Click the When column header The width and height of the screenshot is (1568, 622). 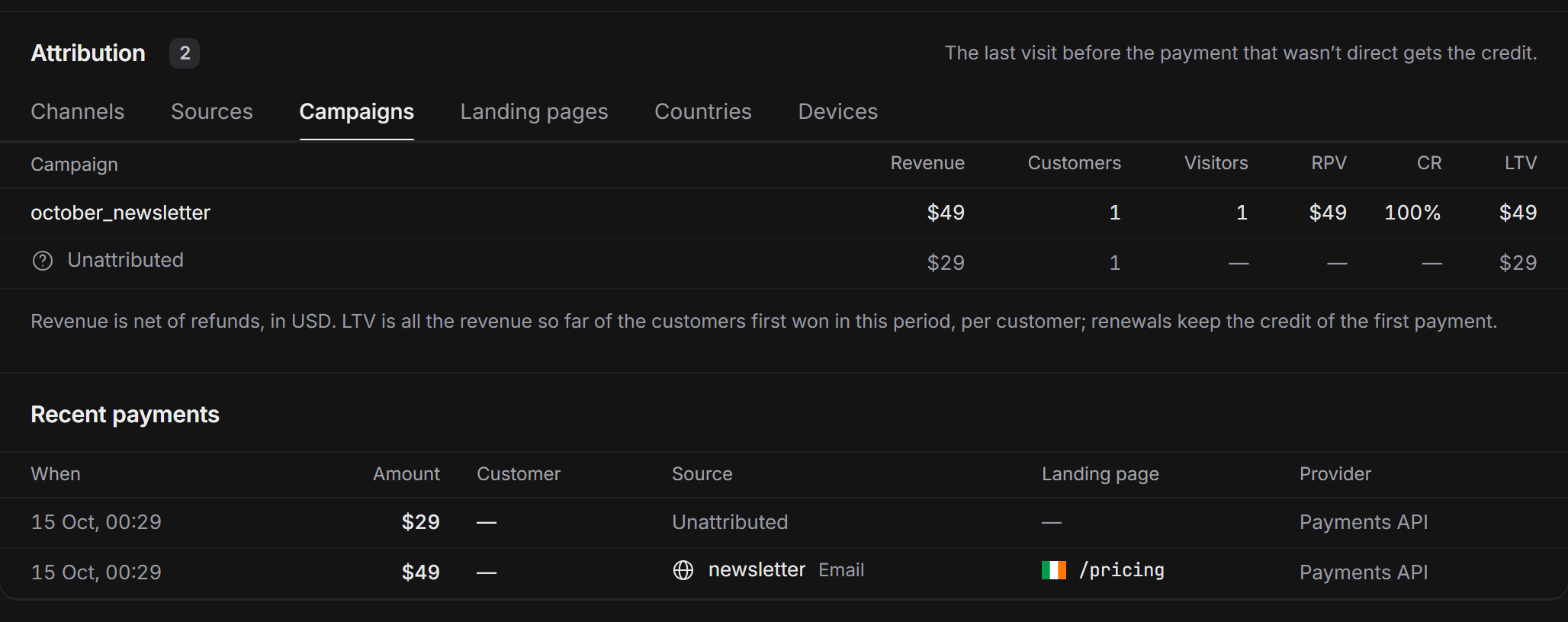[x=56, y=474]
